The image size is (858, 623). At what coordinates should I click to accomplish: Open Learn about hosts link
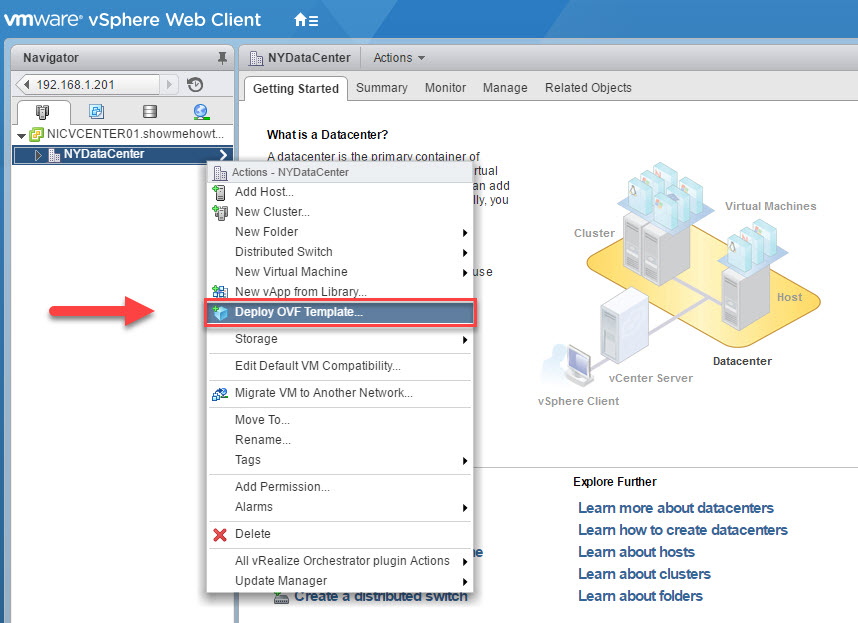click(636, 552)
